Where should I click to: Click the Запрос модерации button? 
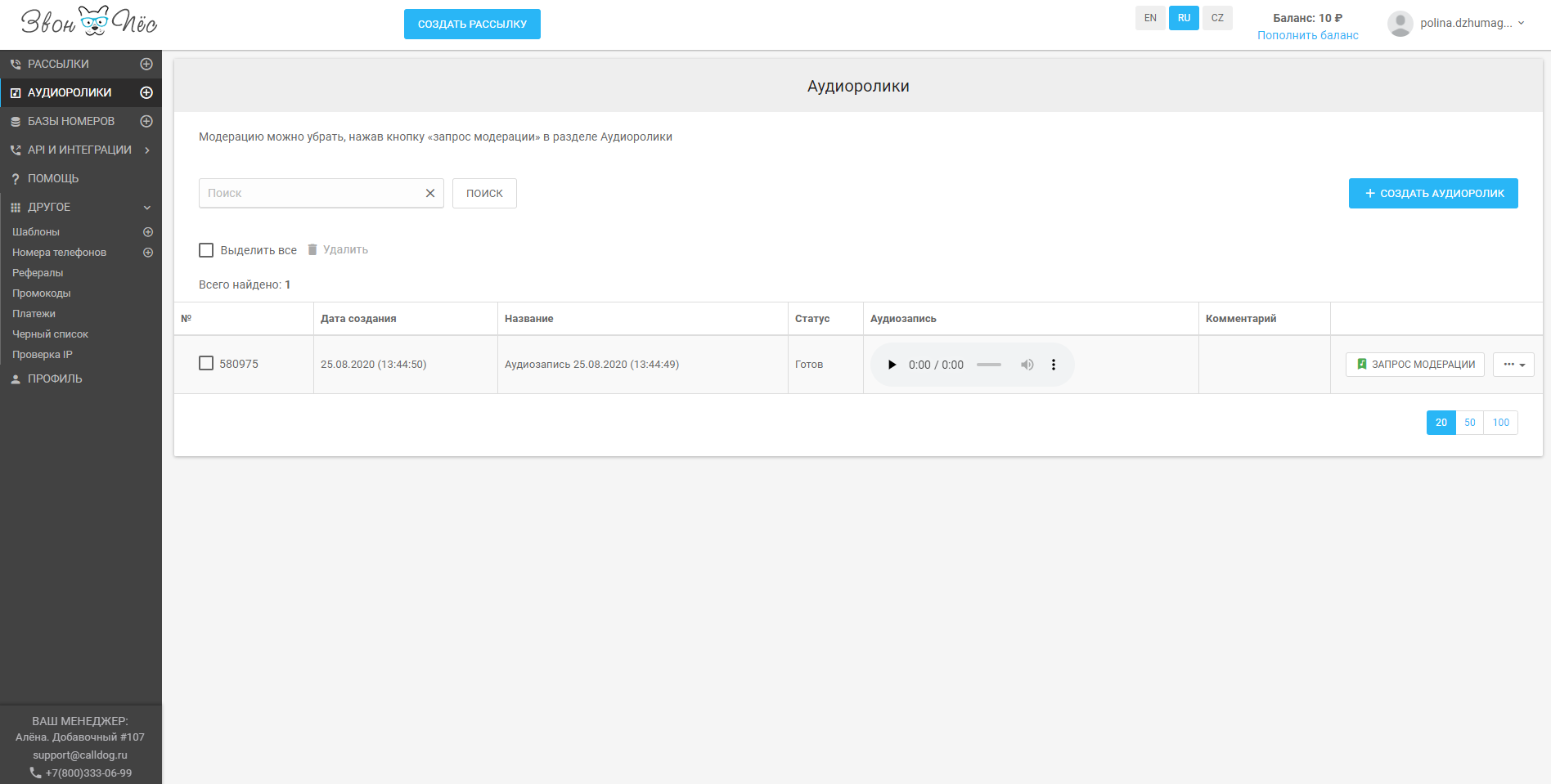1415,365
